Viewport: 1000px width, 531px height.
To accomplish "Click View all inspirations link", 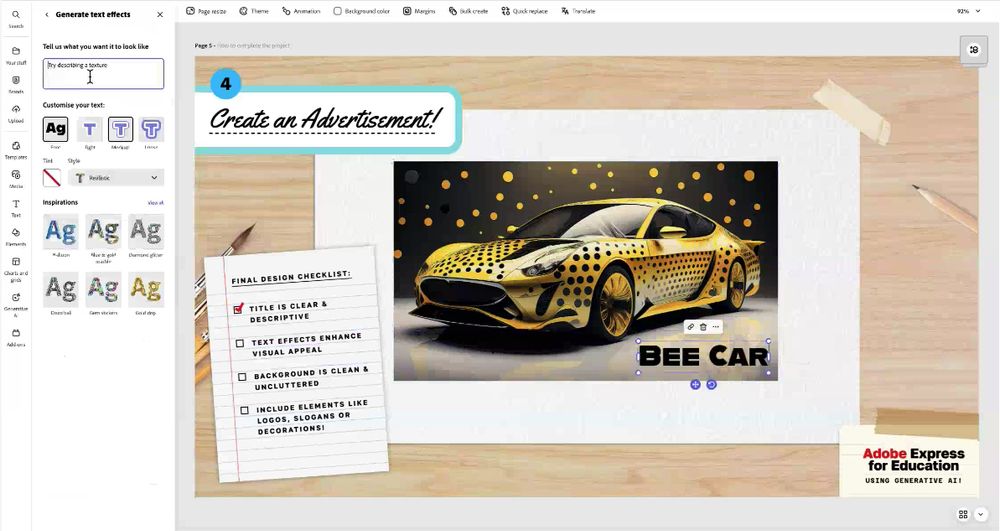I will point(156,203).
